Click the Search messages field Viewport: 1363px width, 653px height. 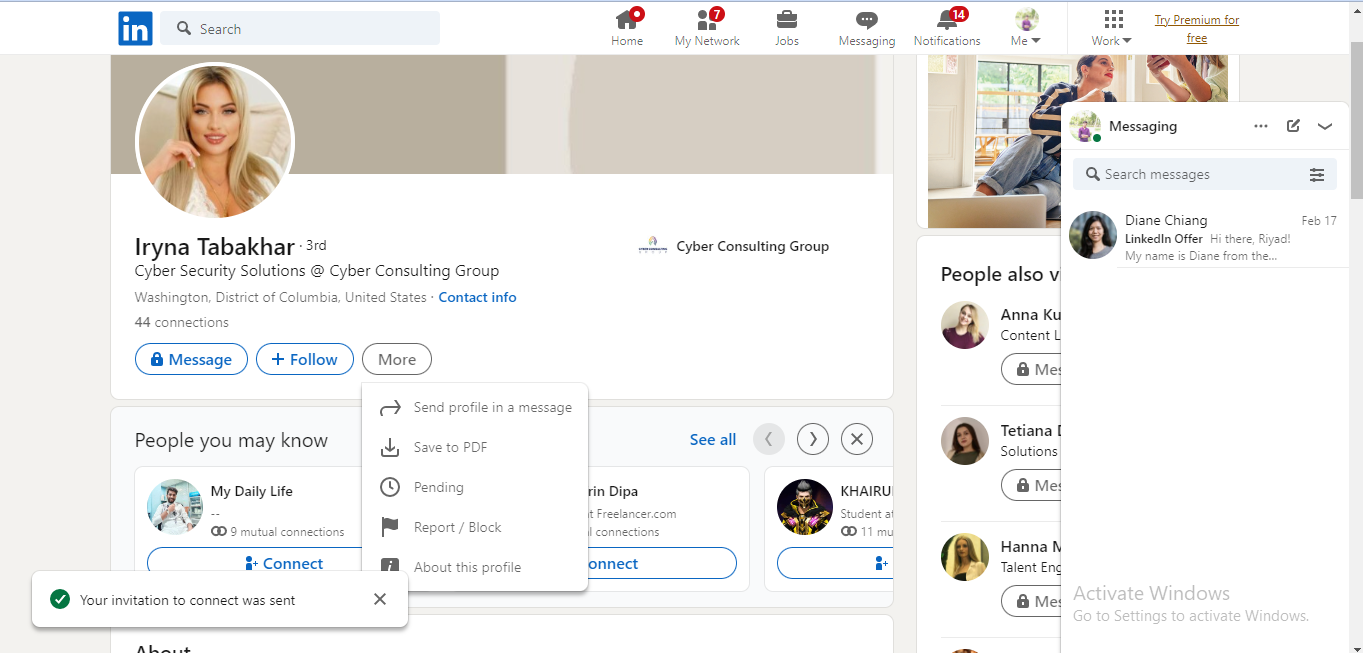click(x=1190, y=174)
